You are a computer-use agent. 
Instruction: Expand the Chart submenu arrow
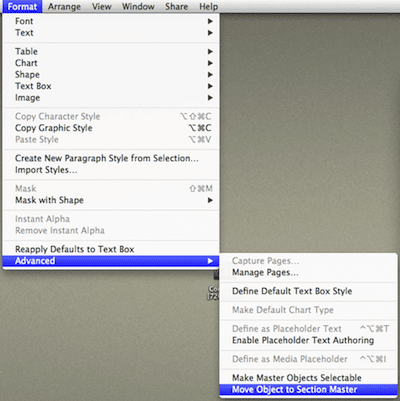tap(210, 63)
